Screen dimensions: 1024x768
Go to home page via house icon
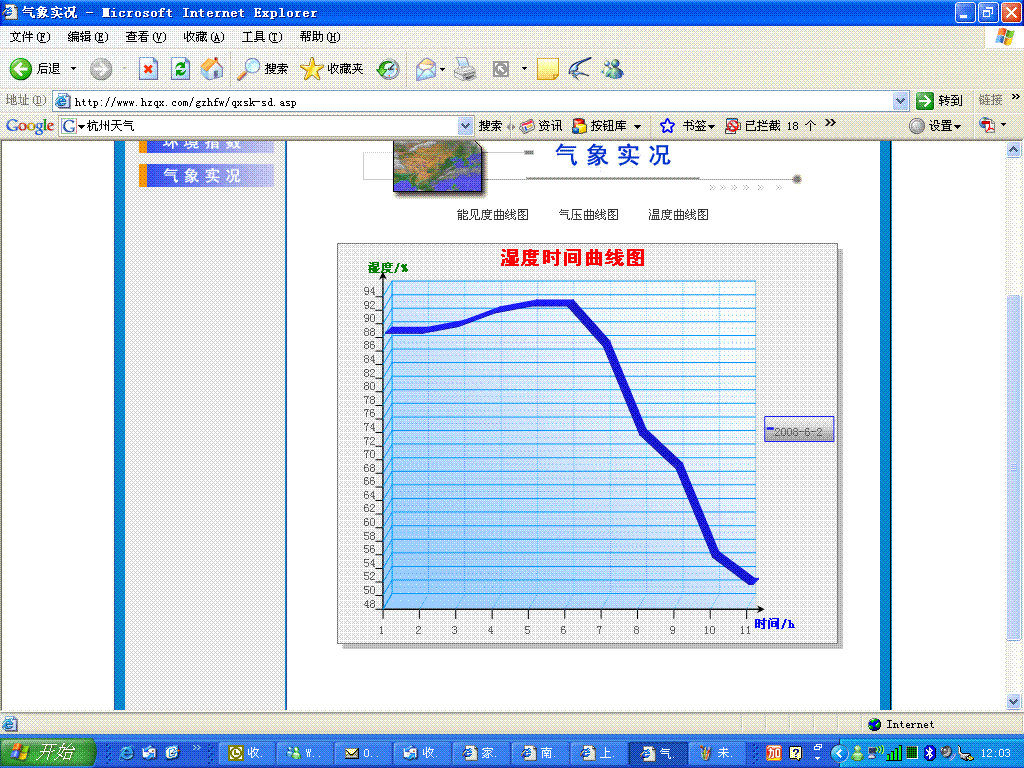click(212, 69)
